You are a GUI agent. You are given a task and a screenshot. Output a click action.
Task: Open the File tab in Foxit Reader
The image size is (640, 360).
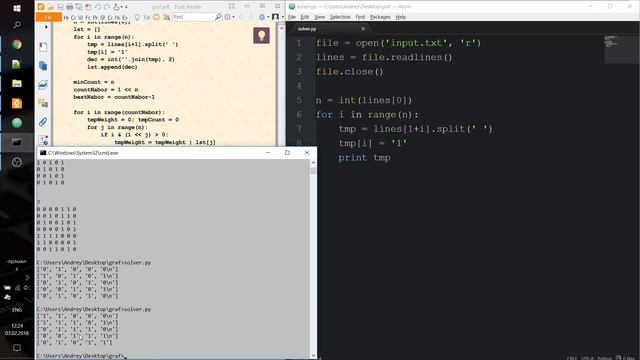click(x=49, y=17)
